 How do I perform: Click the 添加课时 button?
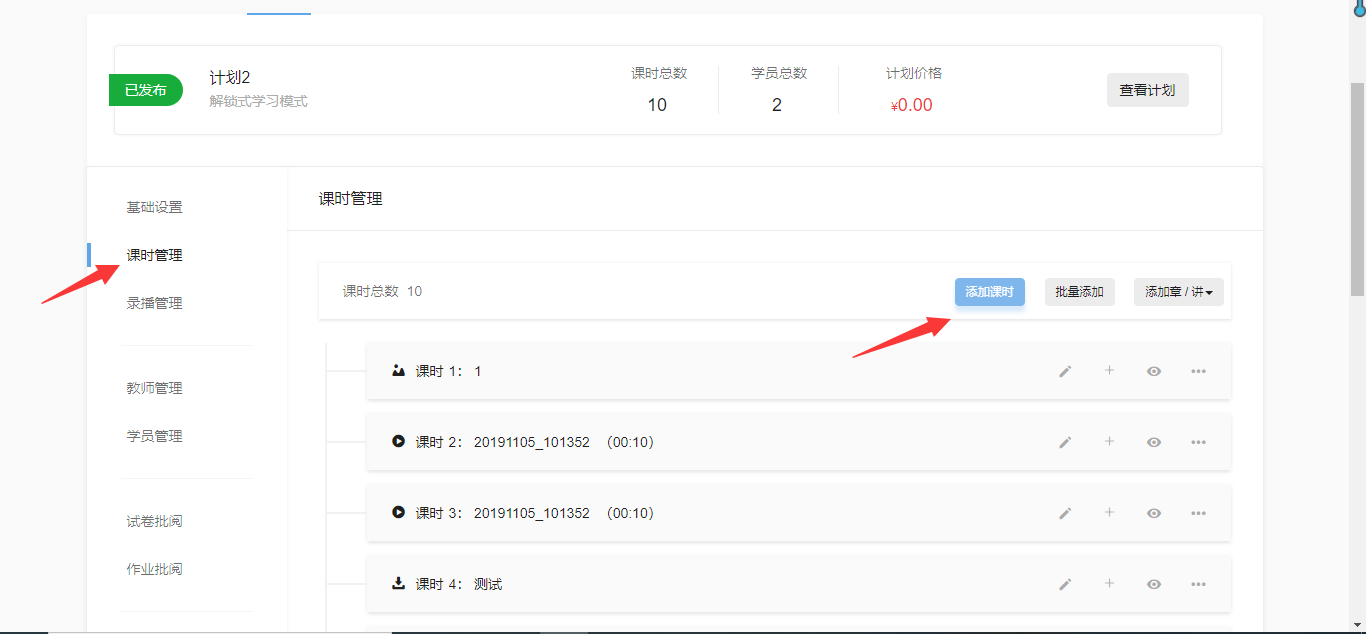[989, 292]
